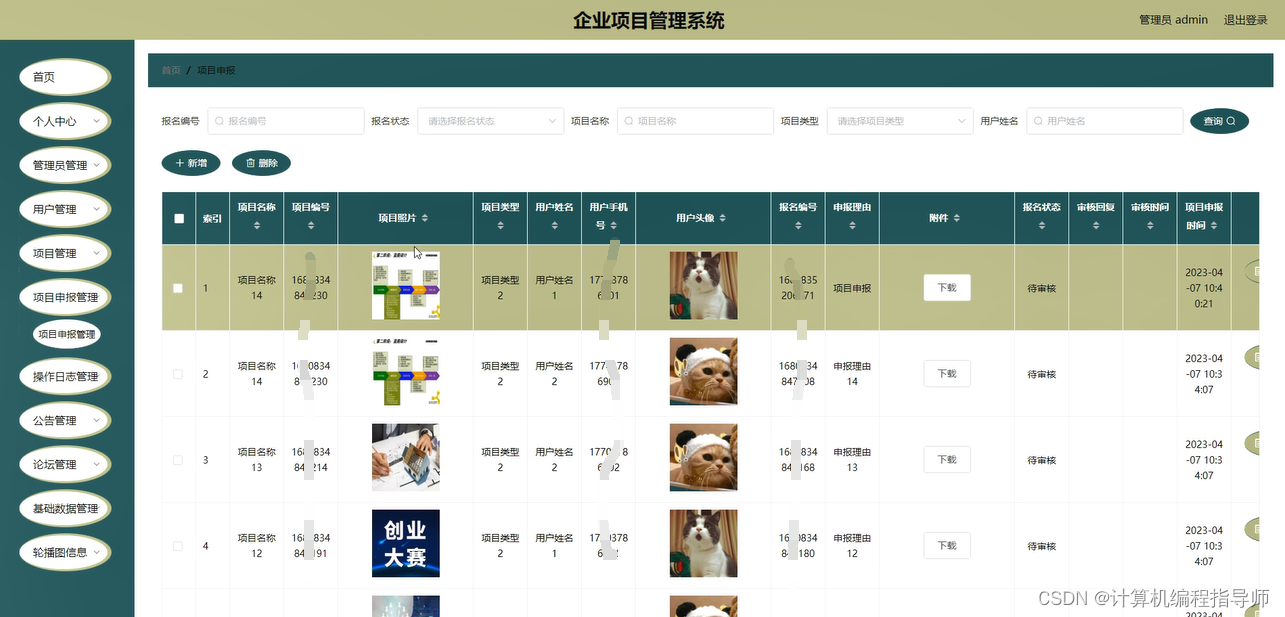The height and width of the screenshot is (617, 1285).
Task: Click the magnifier icon in 报名编号 field
Action: click(x=220, y=121)
